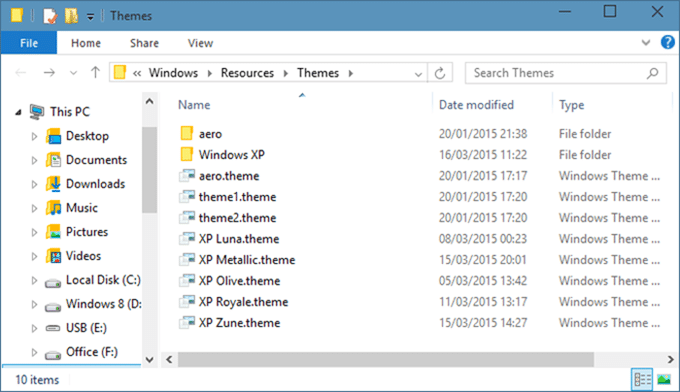The height and width of the screenshot is (392, 680).
Task: Go forward with the Forward arrow
Action: [49, 73]
